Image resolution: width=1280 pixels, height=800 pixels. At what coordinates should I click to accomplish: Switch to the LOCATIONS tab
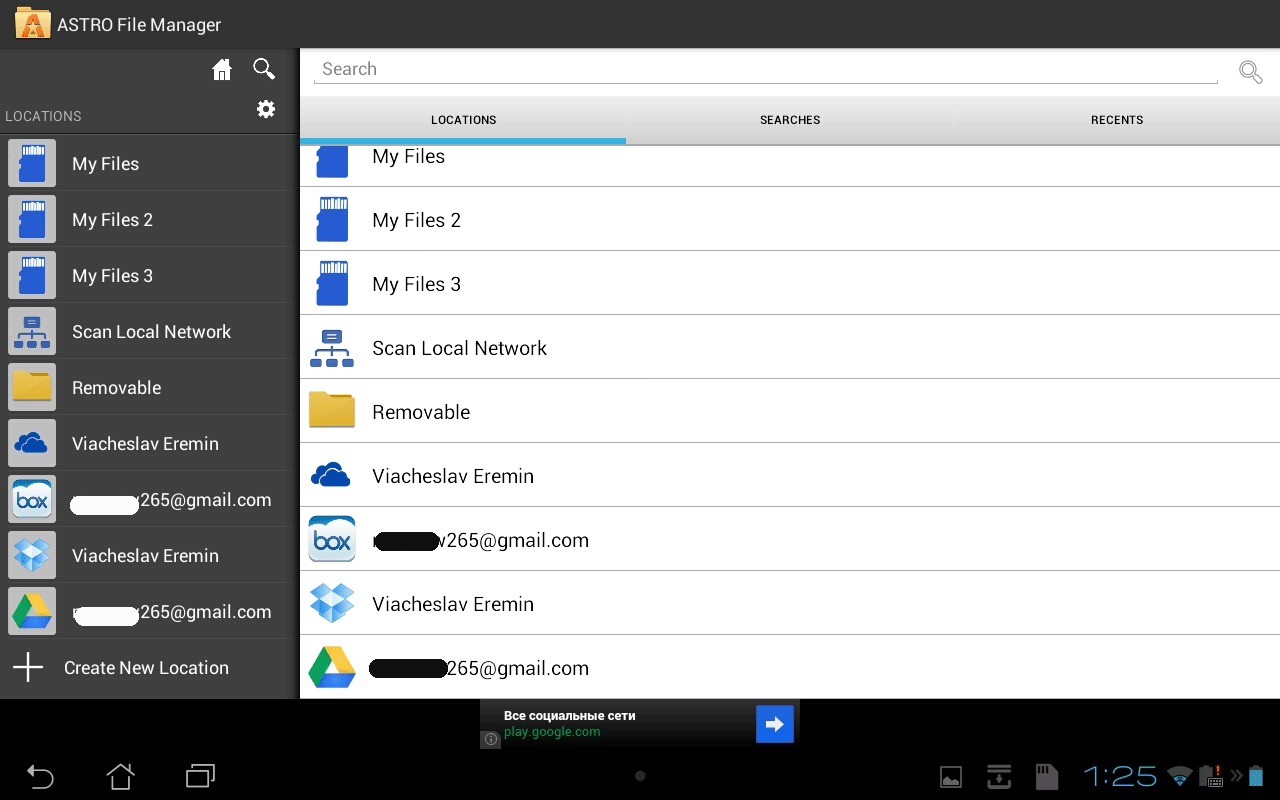(x=463, y=120)
